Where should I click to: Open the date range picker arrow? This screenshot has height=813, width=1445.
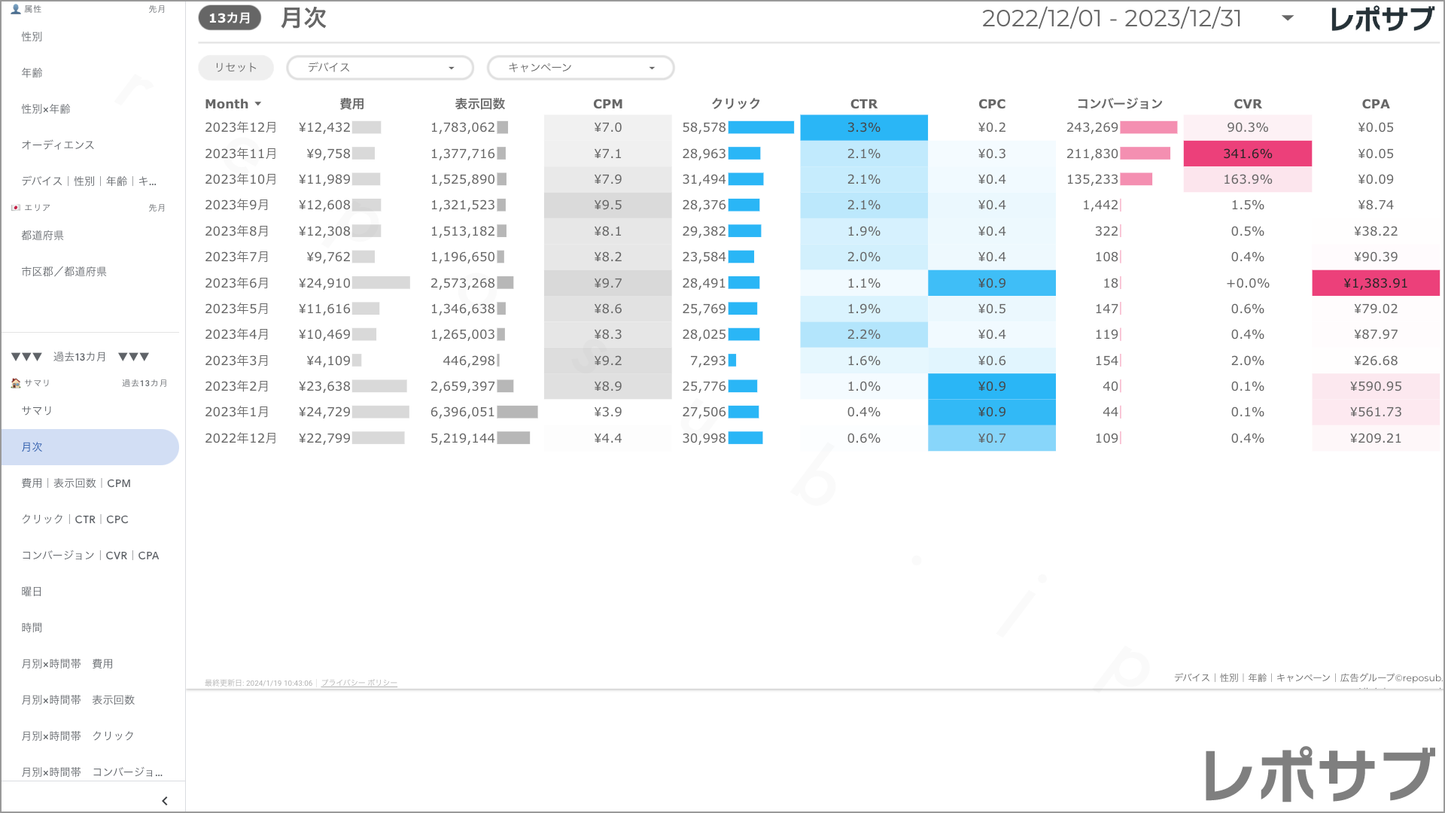click(x=1287, y=18)
